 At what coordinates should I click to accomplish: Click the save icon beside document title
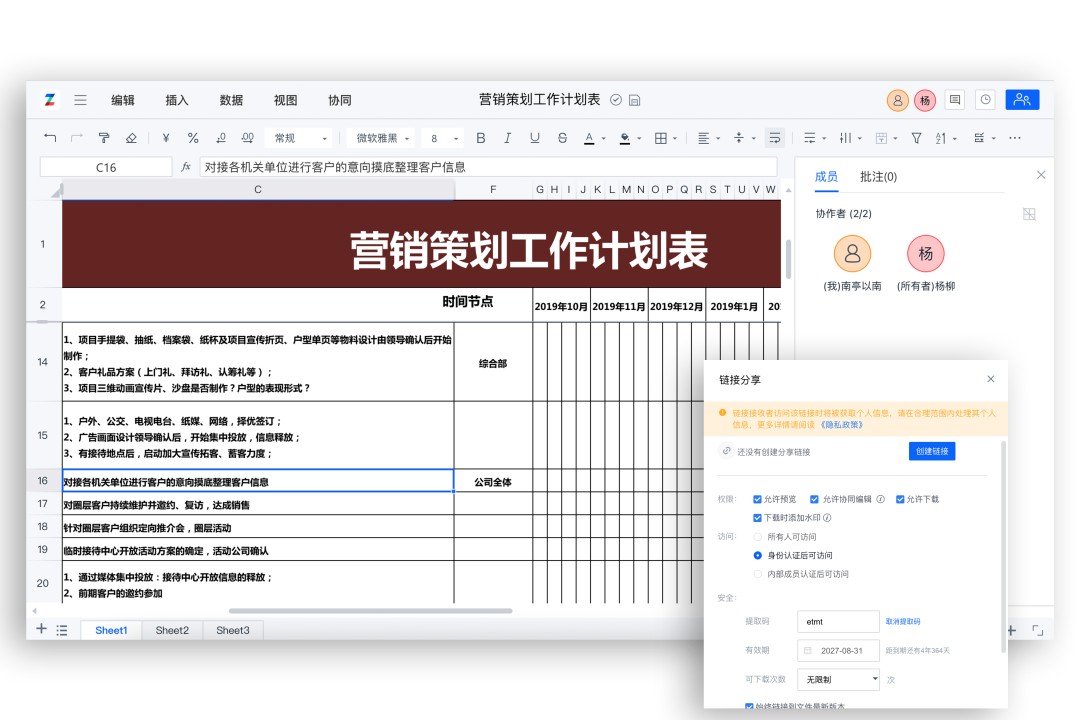click(x=634, y=101)
